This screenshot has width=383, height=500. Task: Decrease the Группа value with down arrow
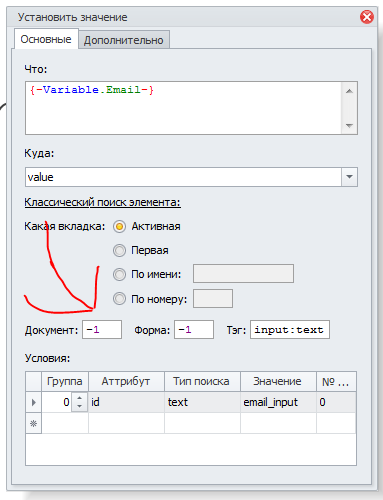(79, 406)
